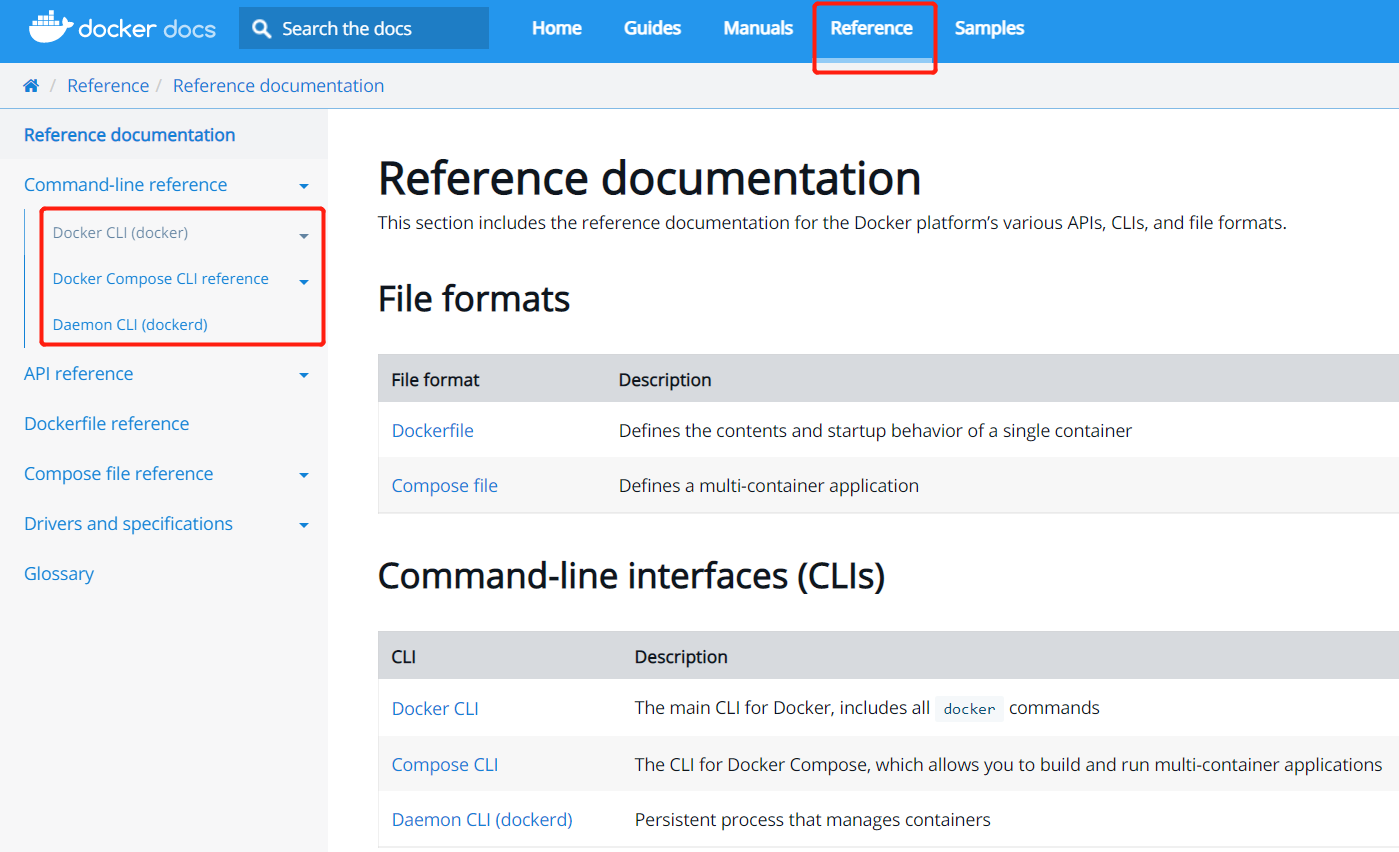Open the Manuals tab
This screenshot has width=1399, height=852.
[x=758, y=28]
